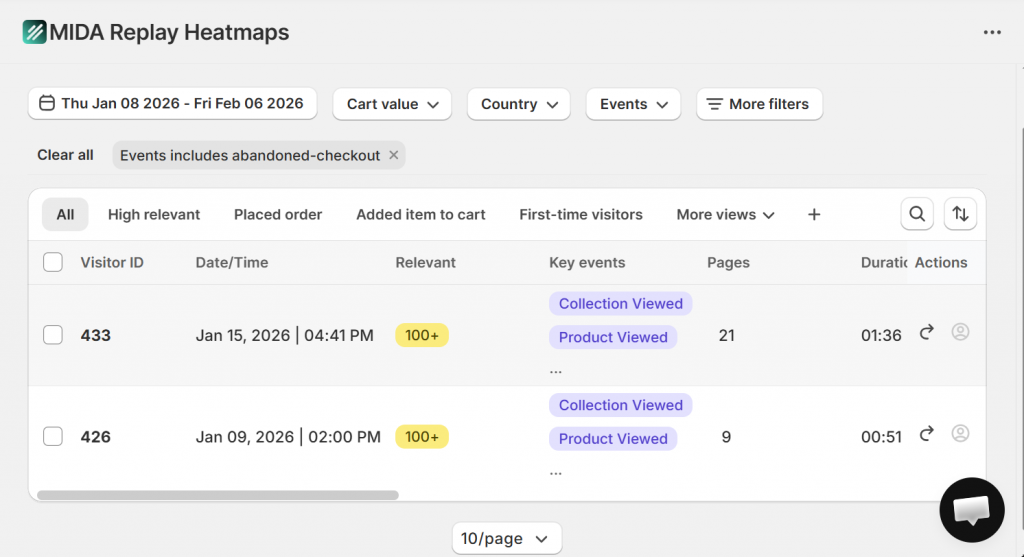Open visitor profile icon for visitor 426

960,434
